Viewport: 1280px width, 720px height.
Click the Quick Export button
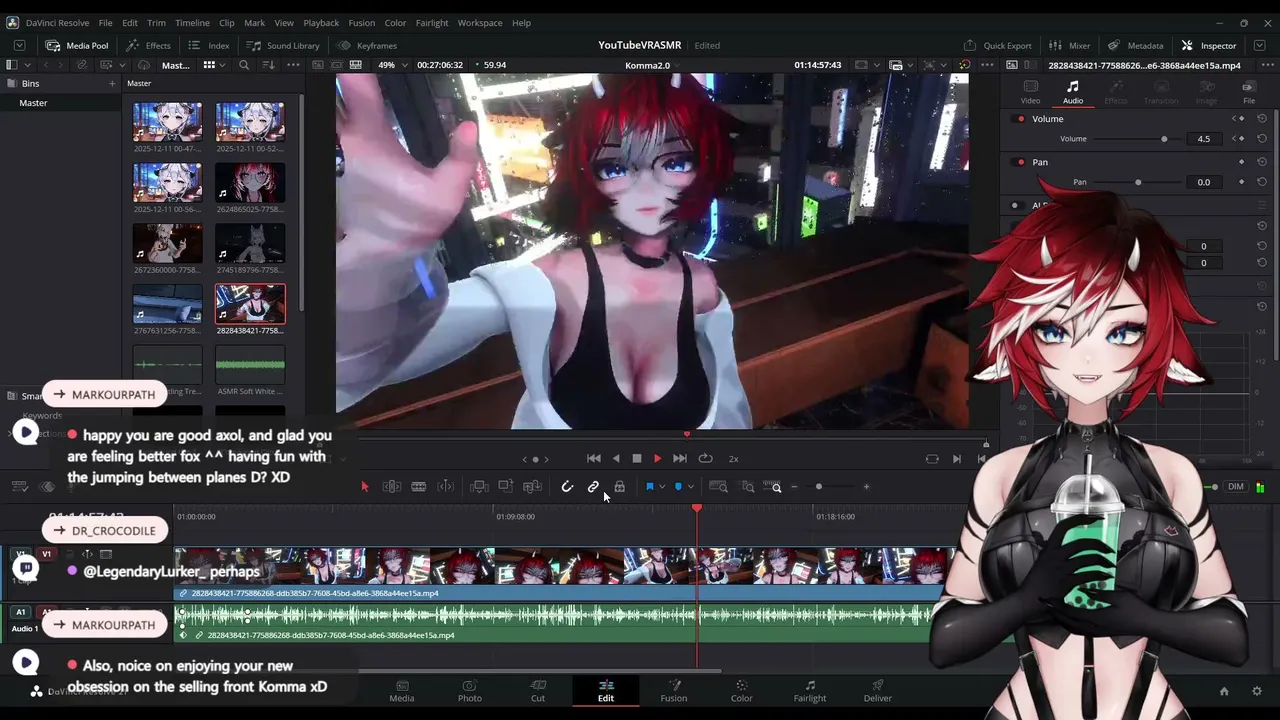click(998, 45)
